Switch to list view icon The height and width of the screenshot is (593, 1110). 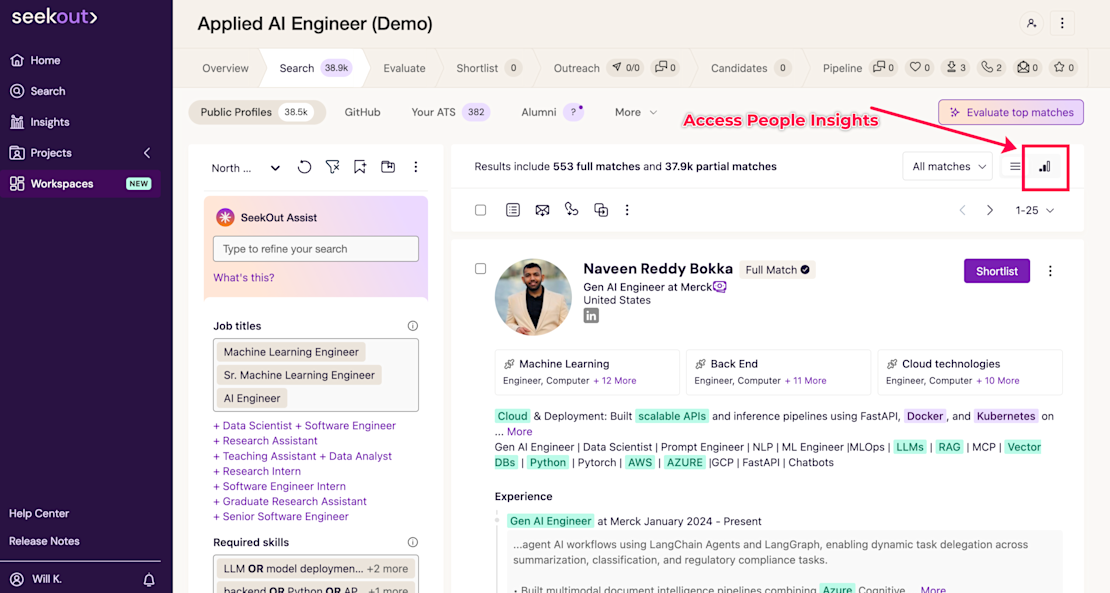coord(1015,166)
